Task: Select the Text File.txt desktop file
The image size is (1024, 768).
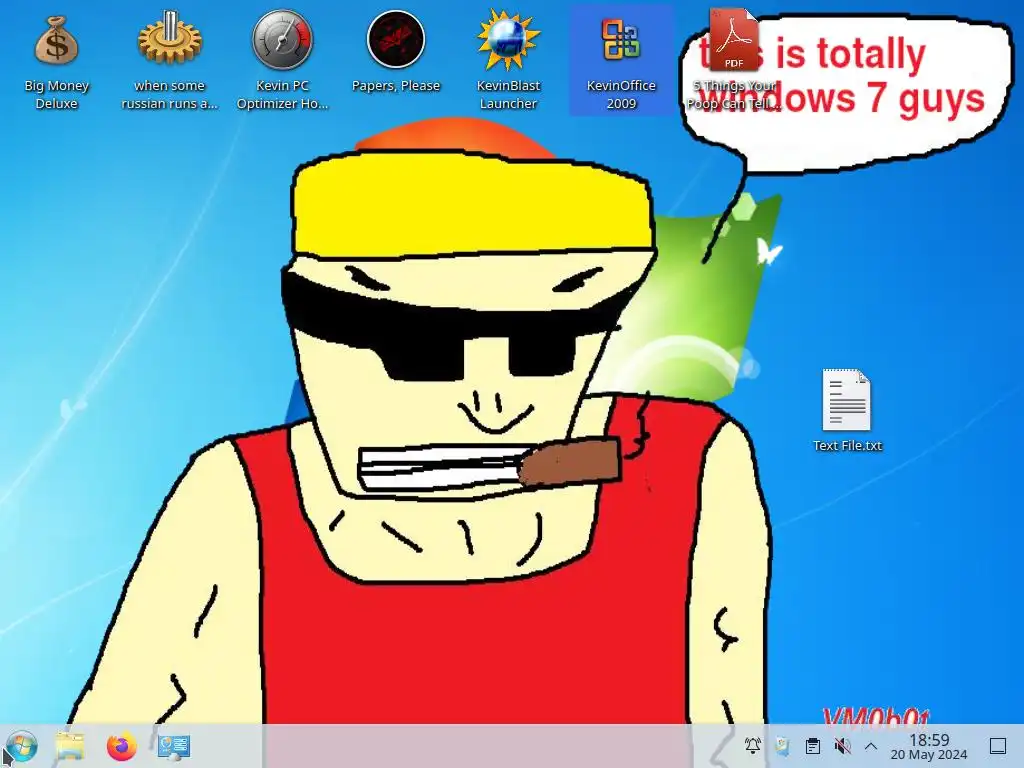Action: coord(847,410)
